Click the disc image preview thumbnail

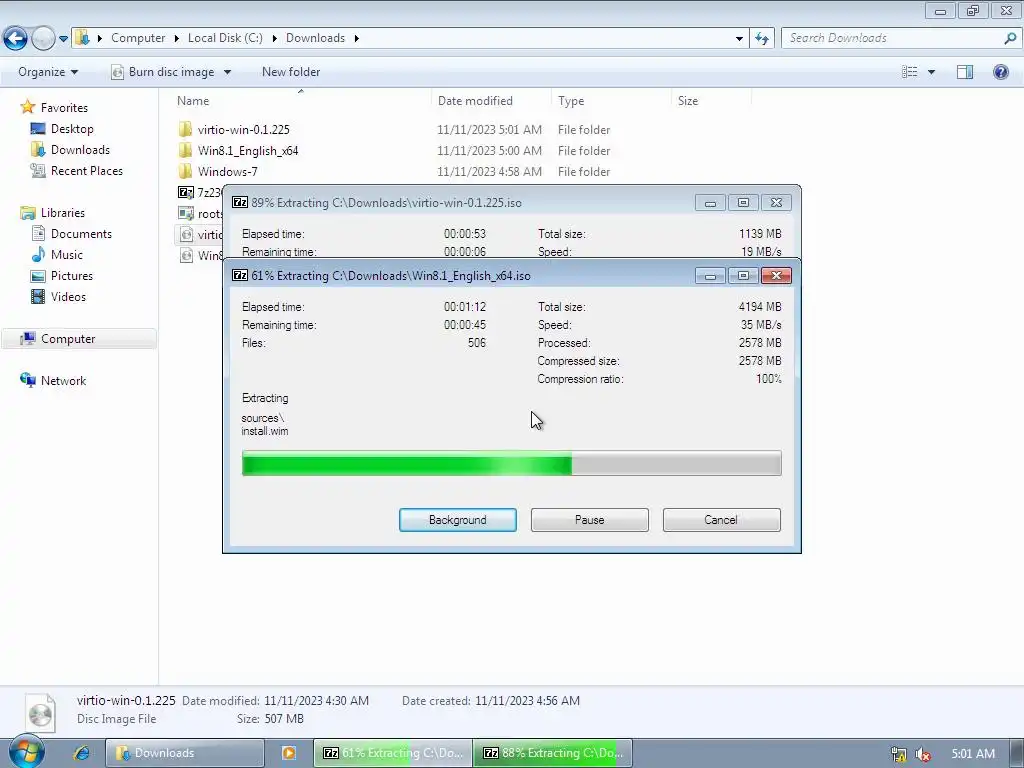(40, 712)
